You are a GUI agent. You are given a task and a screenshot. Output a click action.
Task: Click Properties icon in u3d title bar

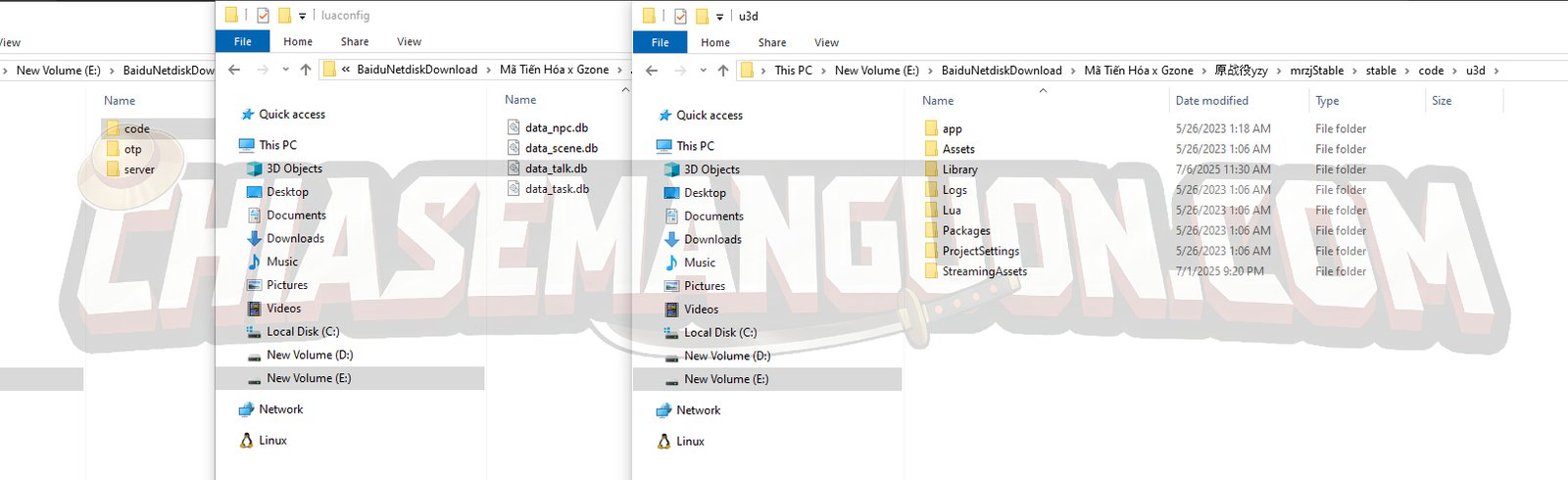pyautogui.click(x=680, y=16)
